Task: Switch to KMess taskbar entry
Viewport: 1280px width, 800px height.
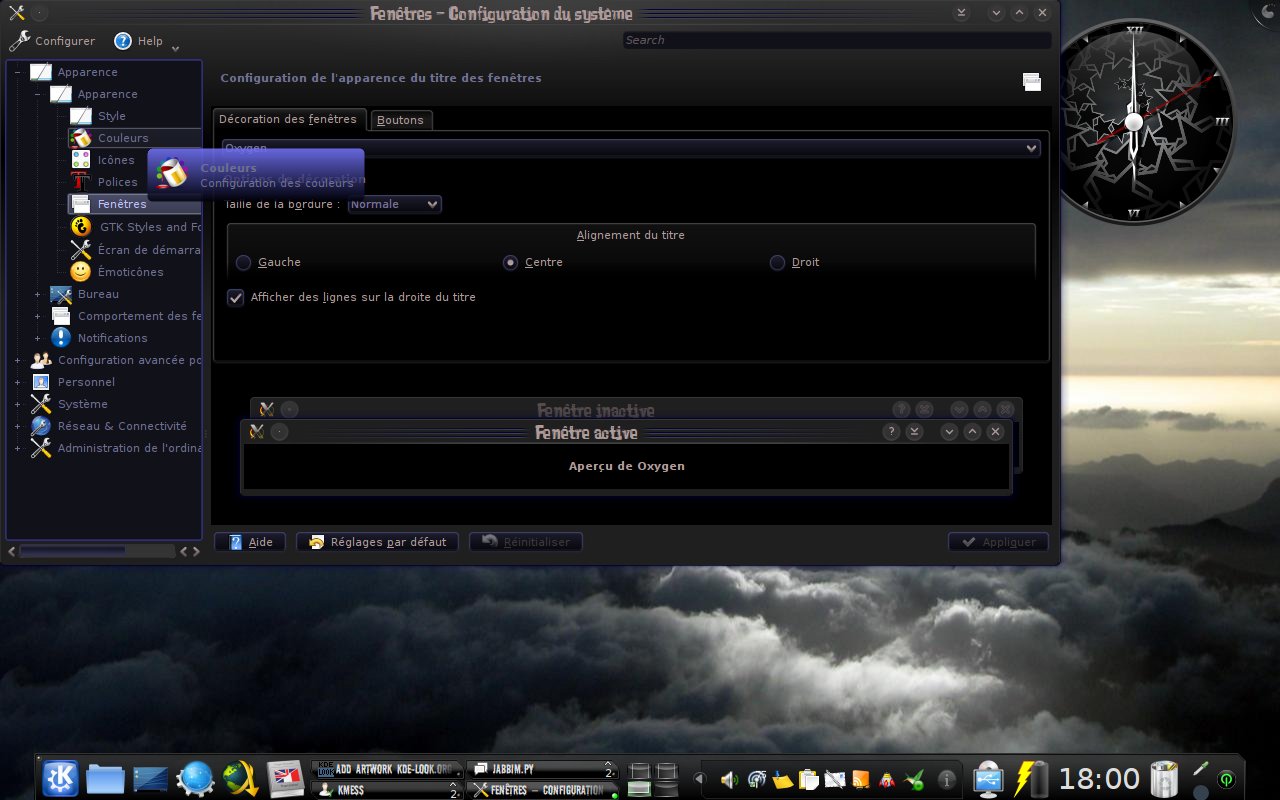Action: click(387, 790)
